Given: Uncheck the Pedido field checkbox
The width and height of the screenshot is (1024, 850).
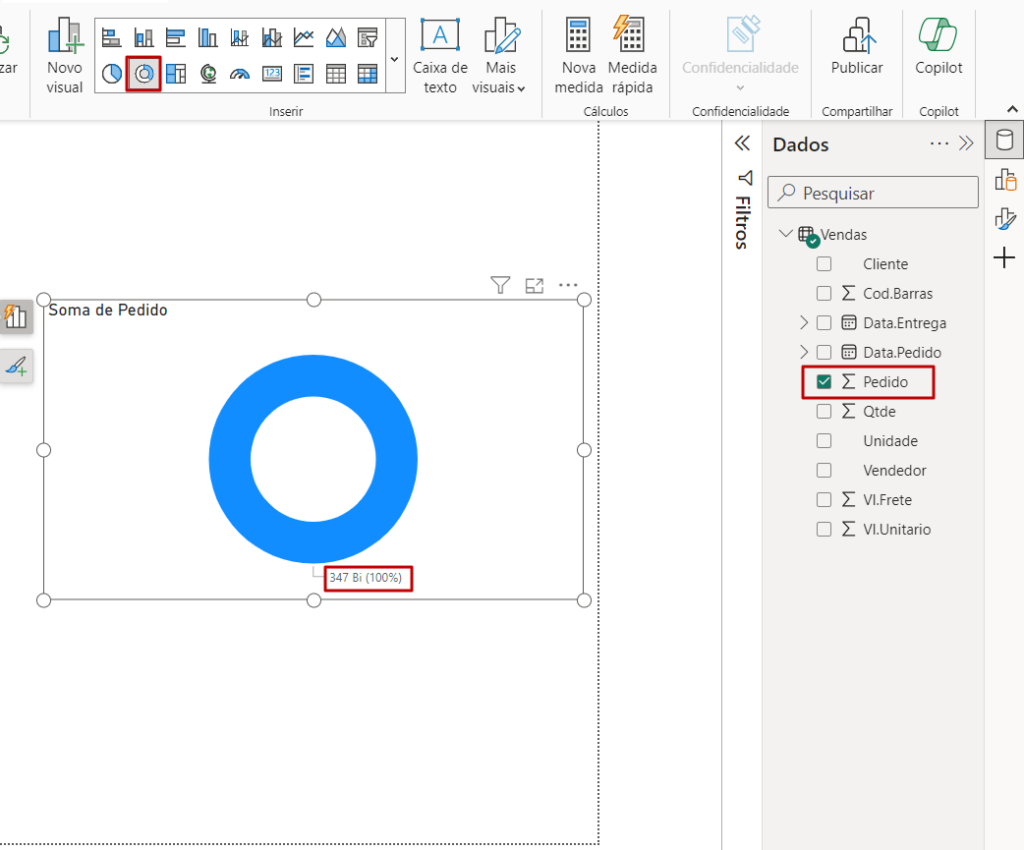Looking at the screenshot, I should point(824,382).
